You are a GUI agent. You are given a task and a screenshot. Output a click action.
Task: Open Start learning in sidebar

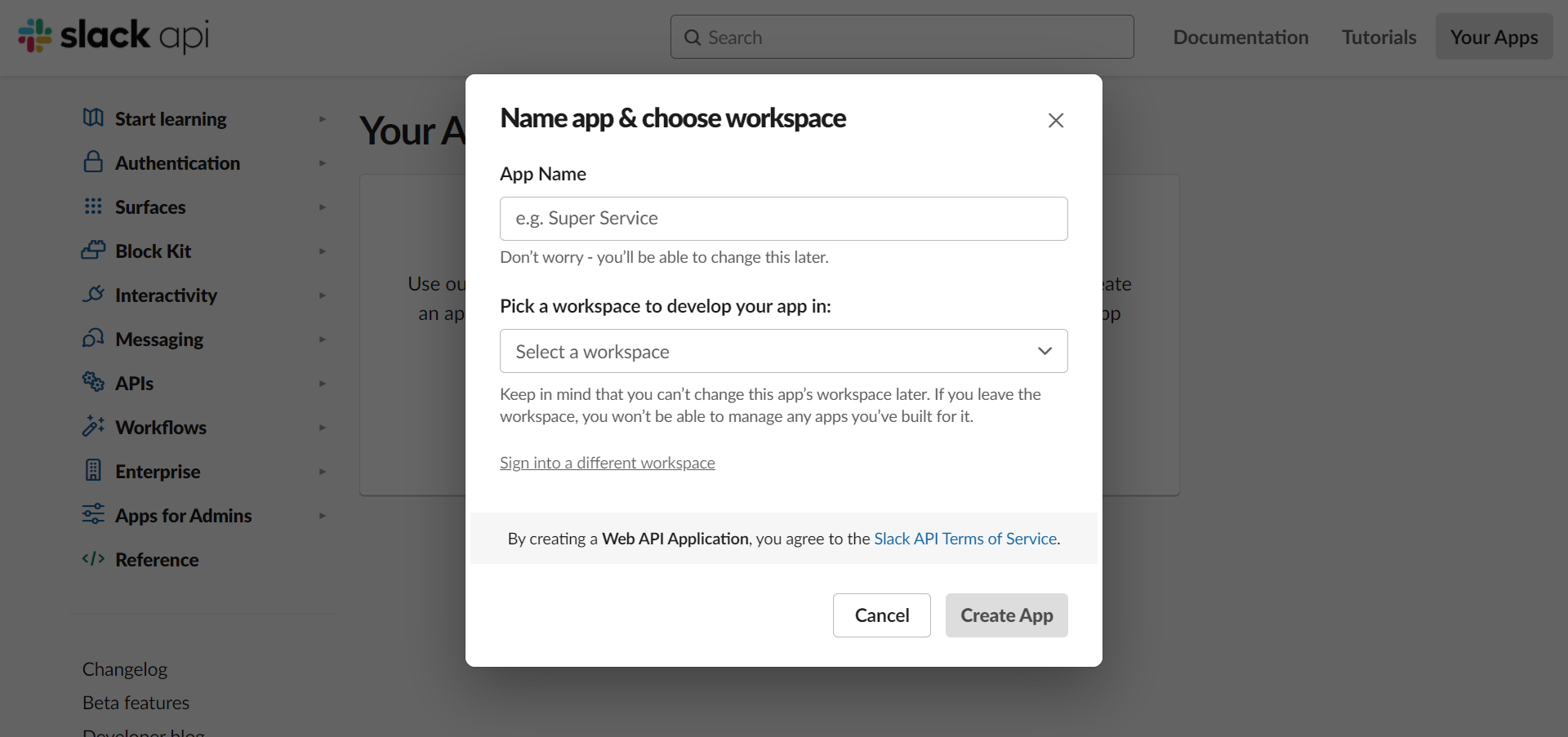click(x=171, y=119)
